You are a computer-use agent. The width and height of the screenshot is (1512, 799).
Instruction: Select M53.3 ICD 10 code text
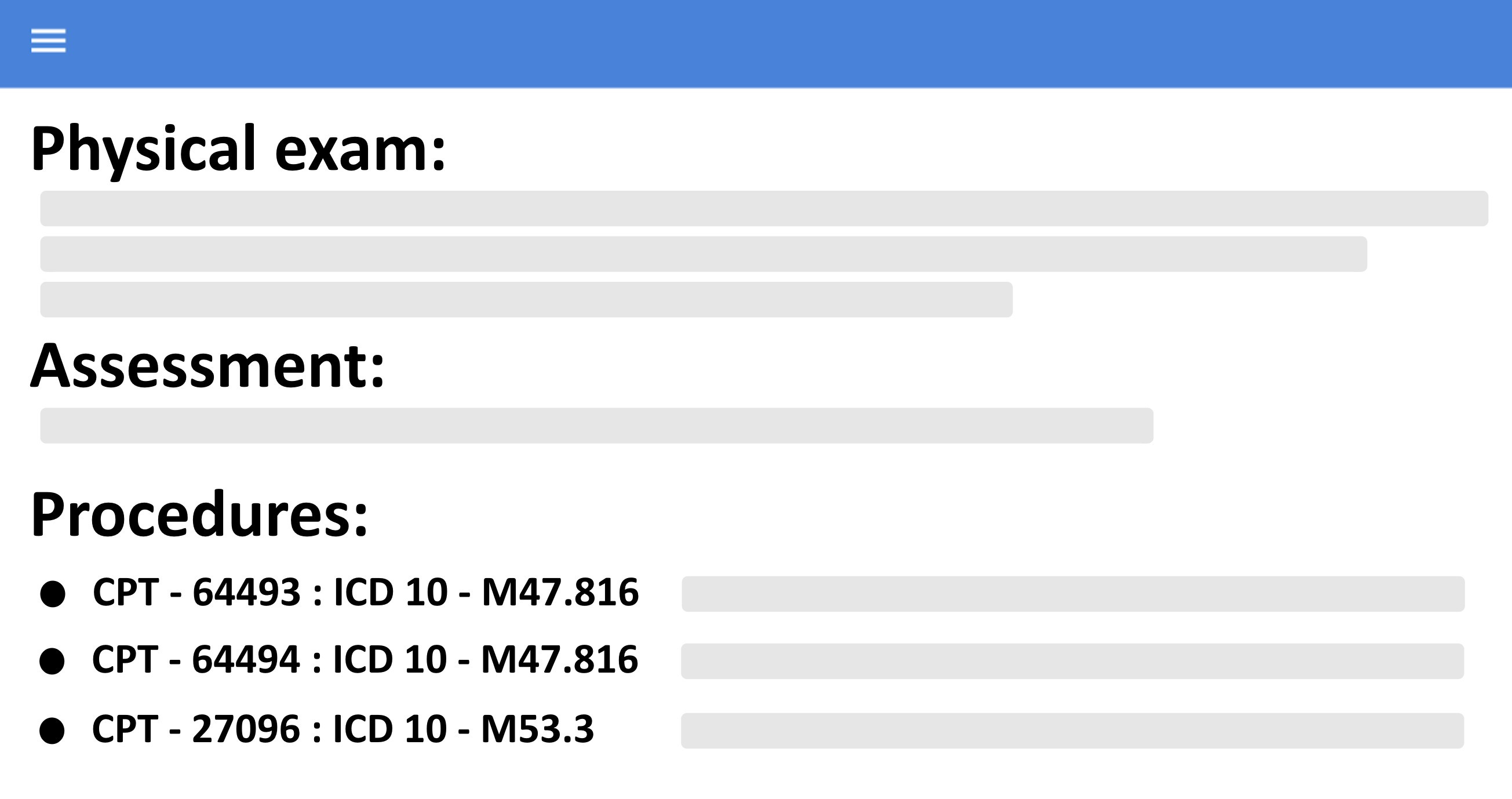[537, 729]
